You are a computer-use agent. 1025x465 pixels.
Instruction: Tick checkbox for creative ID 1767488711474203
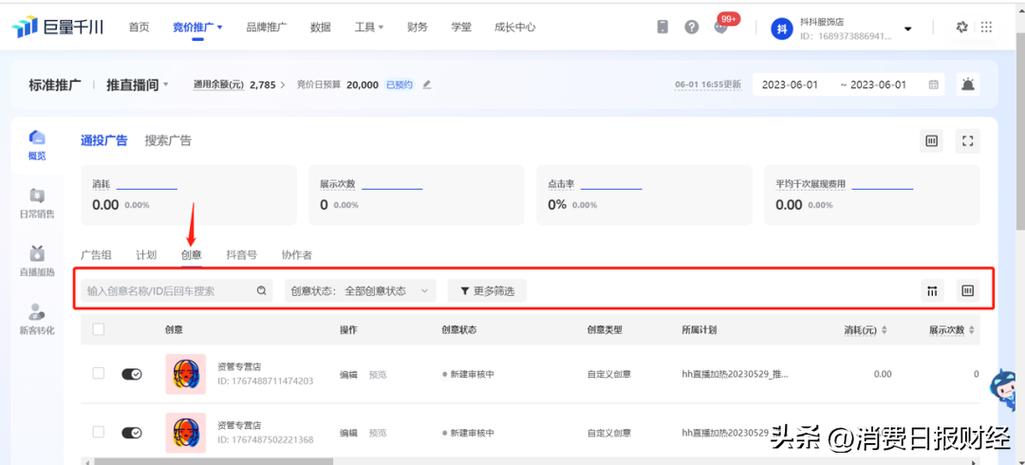pyautogui.click(x=98, y=373)
